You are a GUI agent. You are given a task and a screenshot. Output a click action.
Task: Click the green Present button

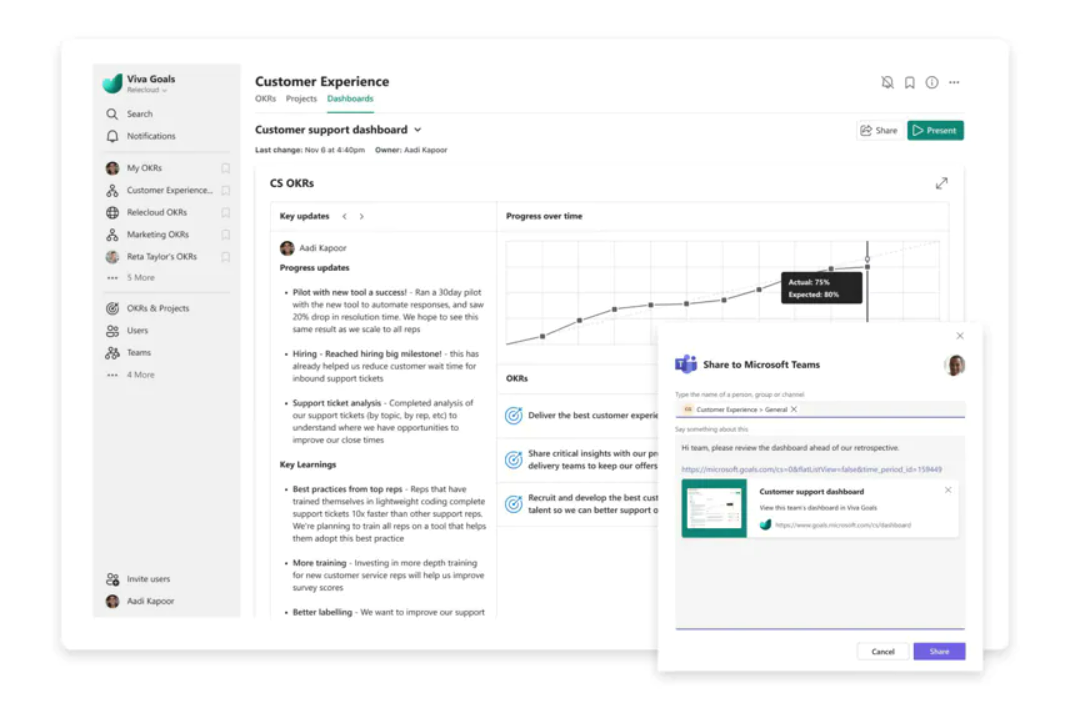coord(935,131)
